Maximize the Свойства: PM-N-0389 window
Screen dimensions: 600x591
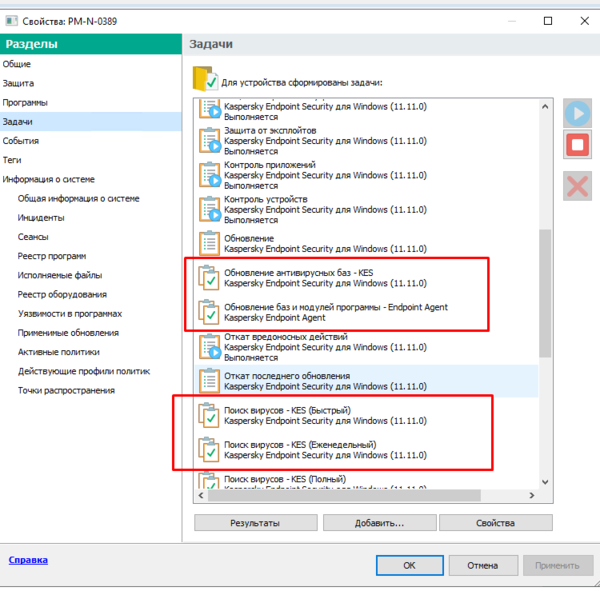(x=548, y=21)
